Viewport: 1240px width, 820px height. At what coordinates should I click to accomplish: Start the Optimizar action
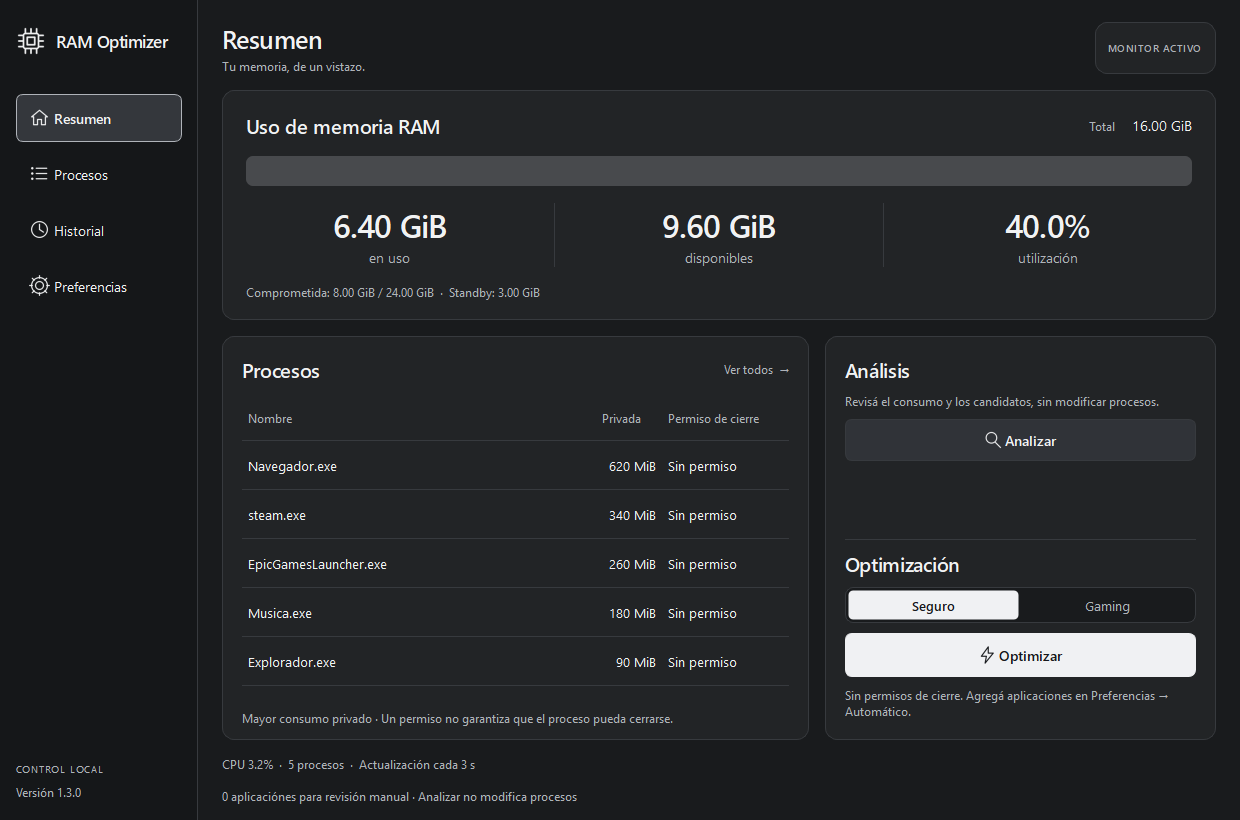1020,656
